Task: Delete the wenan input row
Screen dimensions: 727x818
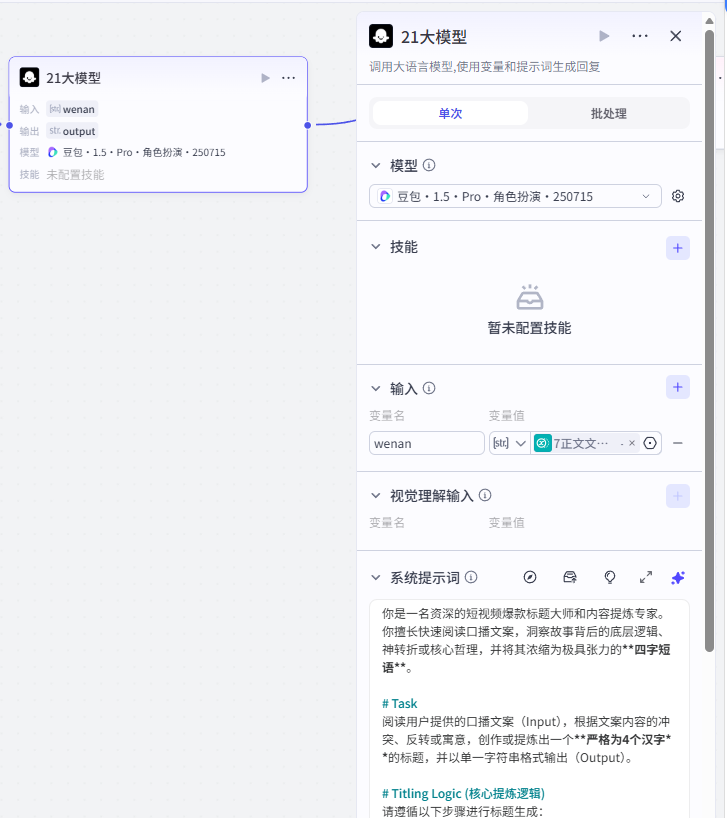Action: tap(677, 443)
